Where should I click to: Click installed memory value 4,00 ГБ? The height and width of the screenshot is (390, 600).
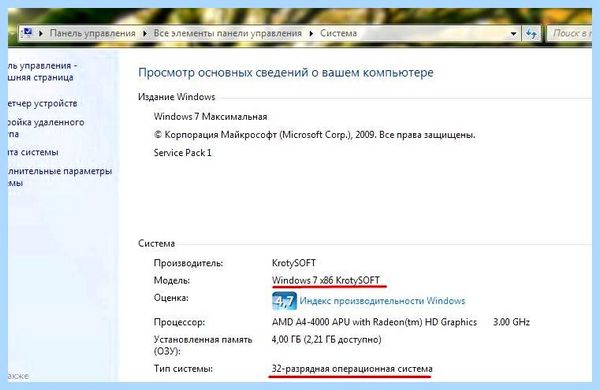pyautogui.click(x=326, y=339)
